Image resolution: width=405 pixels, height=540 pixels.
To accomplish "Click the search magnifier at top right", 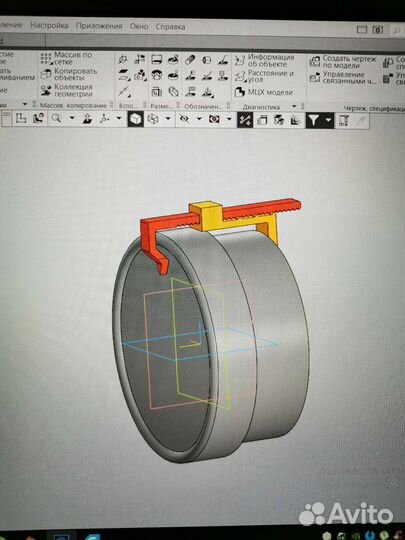I will pyautogui.click(x=396, y=31).
